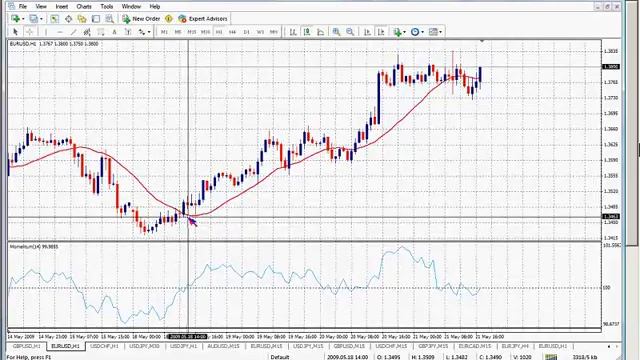
Task: Click the New Order button
Action: [141, 19]
